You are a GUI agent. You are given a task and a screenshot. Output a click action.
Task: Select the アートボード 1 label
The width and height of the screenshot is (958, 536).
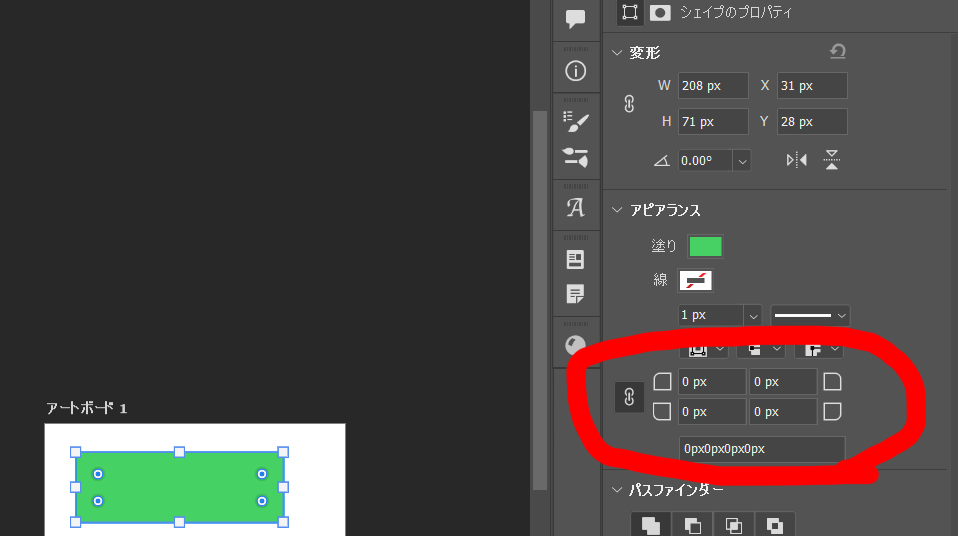click(86, 408)
